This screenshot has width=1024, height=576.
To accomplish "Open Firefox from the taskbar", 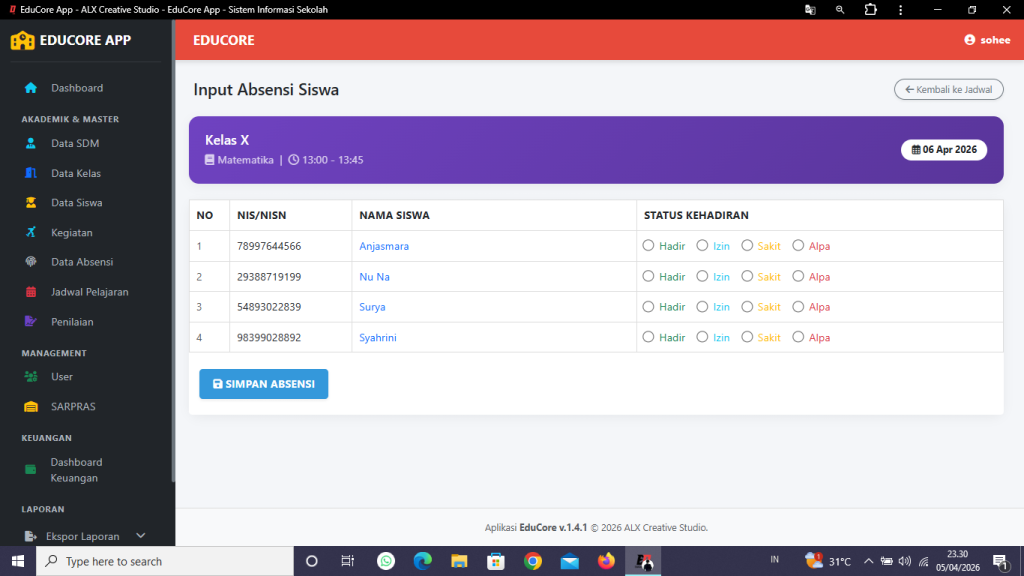I will 606,561.
